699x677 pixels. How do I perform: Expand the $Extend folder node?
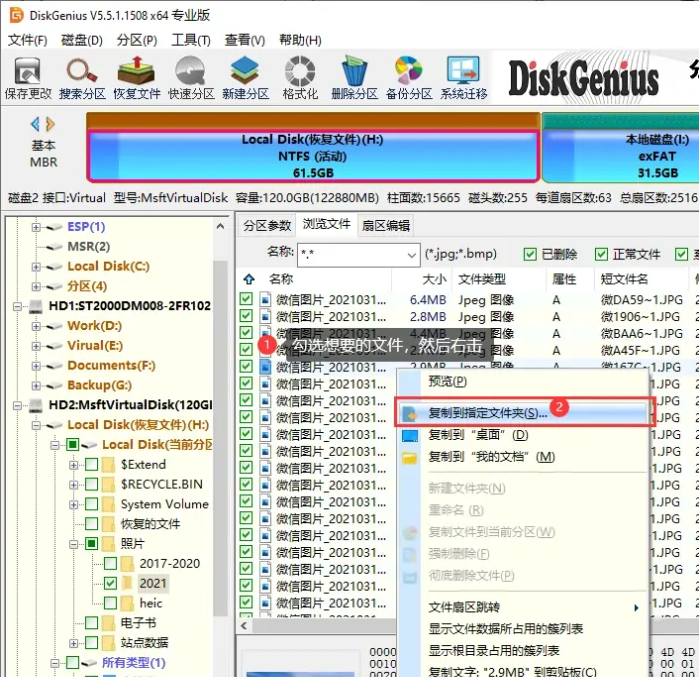[x=74, y=465]
